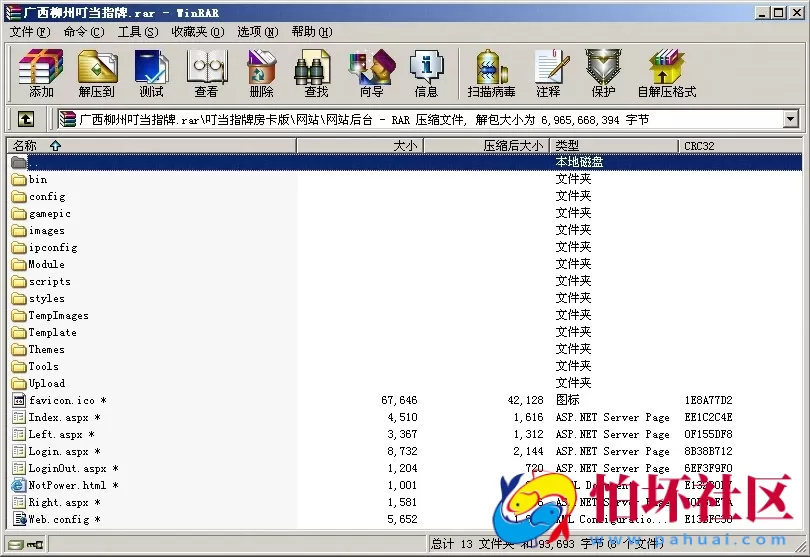Click the 67,646 size value

(399, 400)
